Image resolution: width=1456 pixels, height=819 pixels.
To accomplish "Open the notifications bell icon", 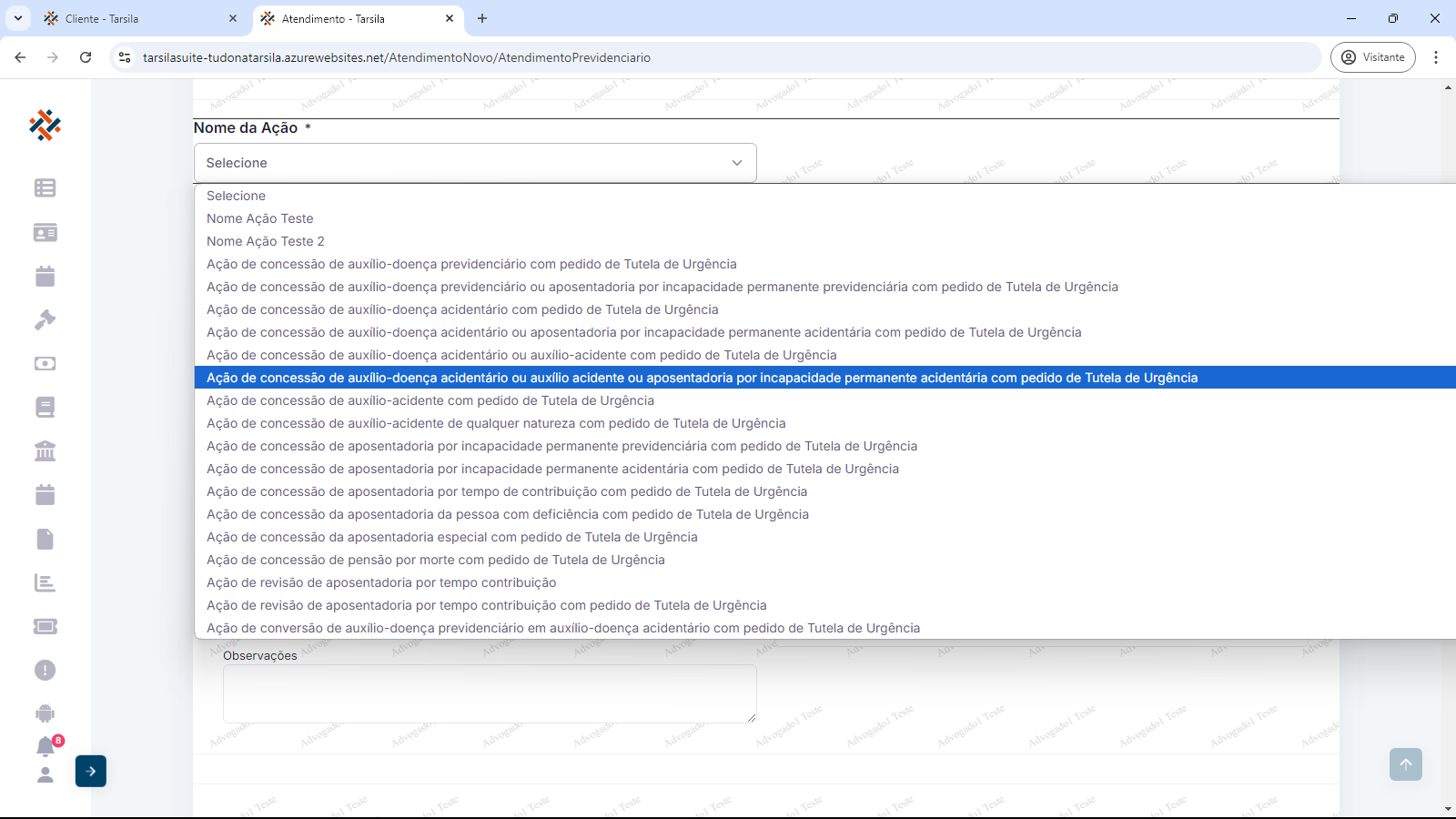I will click(x=45, y=746).
